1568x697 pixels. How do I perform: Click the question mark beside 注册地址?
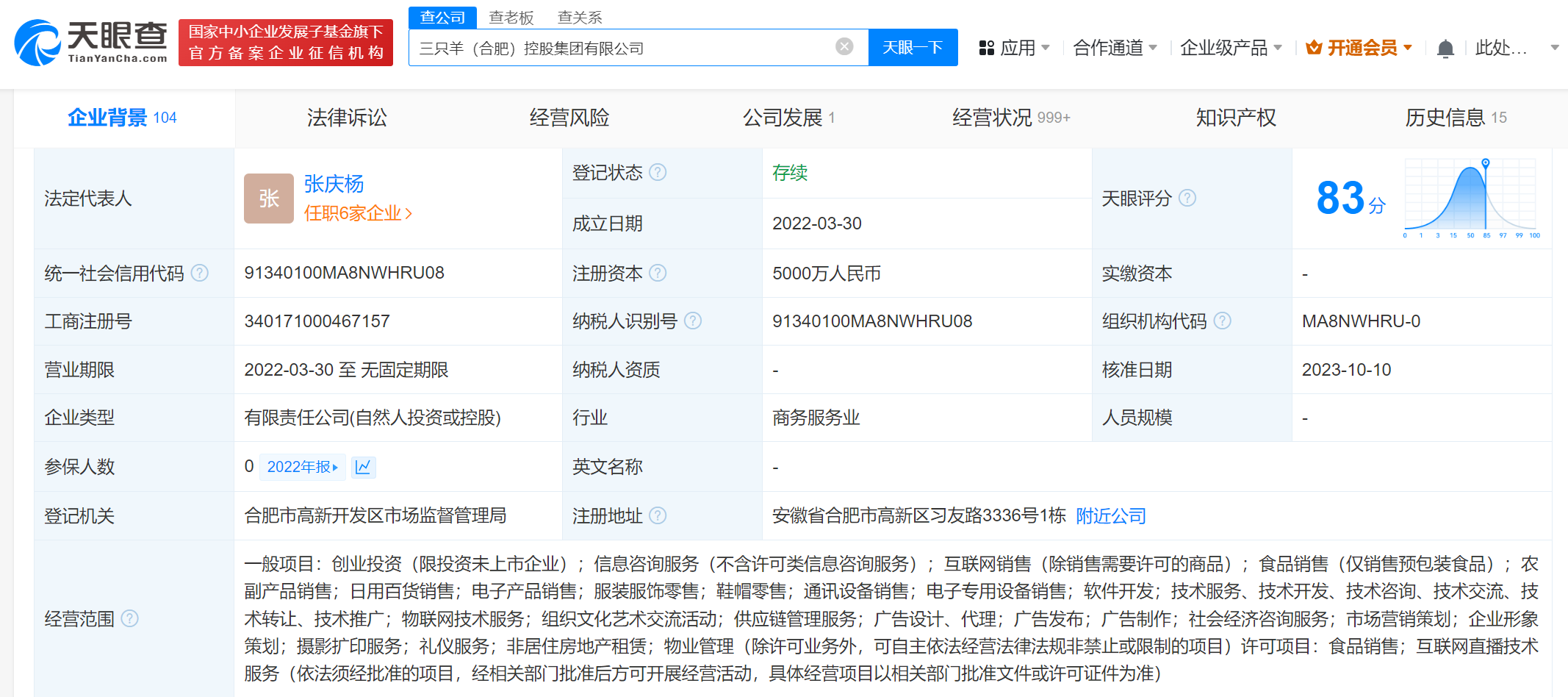tap(659, 515)
